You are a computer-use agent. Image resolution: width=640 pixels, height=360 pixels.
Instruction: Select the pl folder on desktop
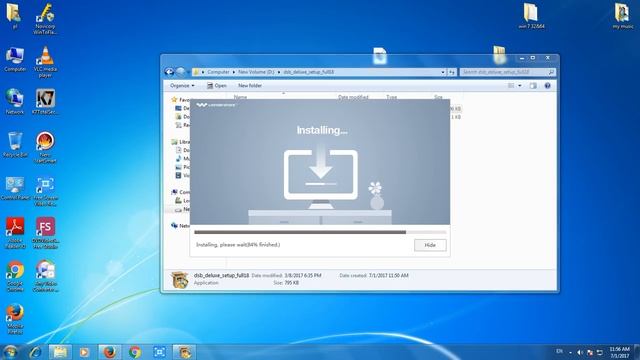click(14, 15)
